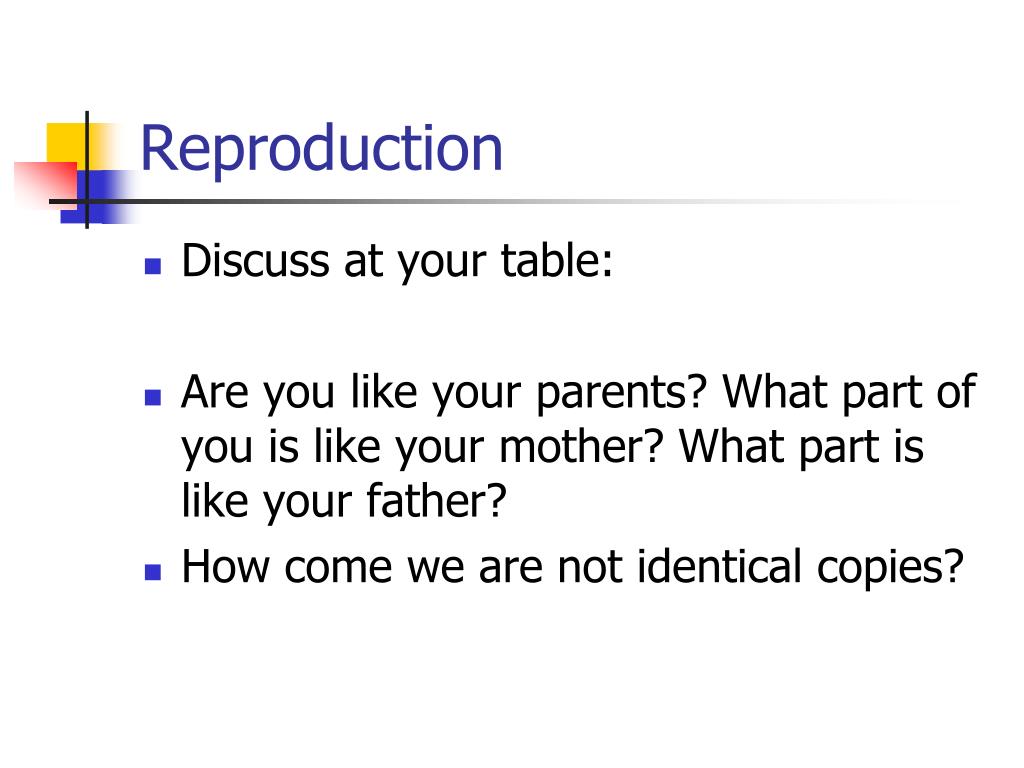Click the words What part of
This screenshot has width=1024, height=768.
[849, 394]
